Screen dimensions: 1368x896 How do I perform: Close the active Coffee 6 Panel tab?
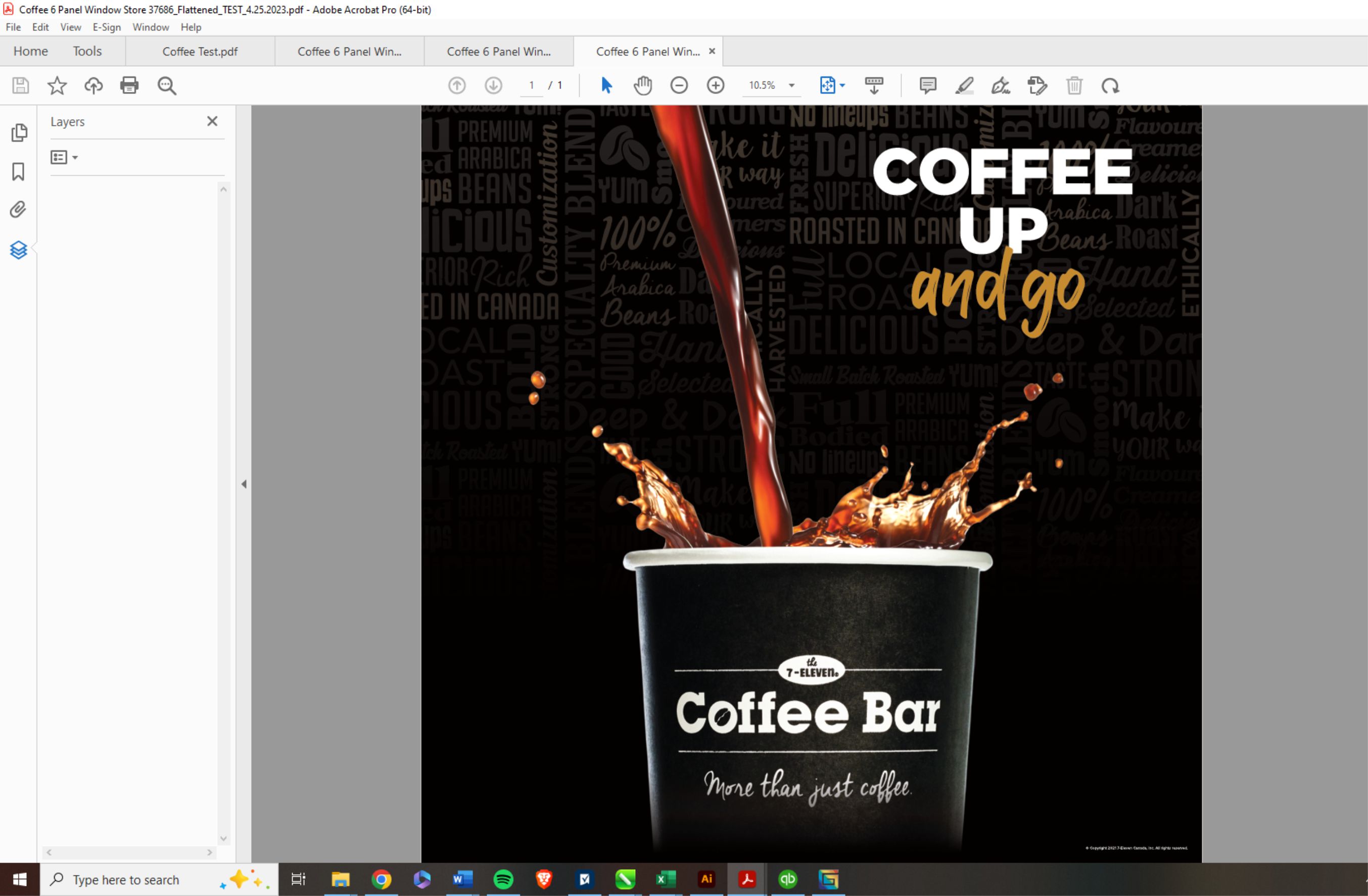pos(712,51)
